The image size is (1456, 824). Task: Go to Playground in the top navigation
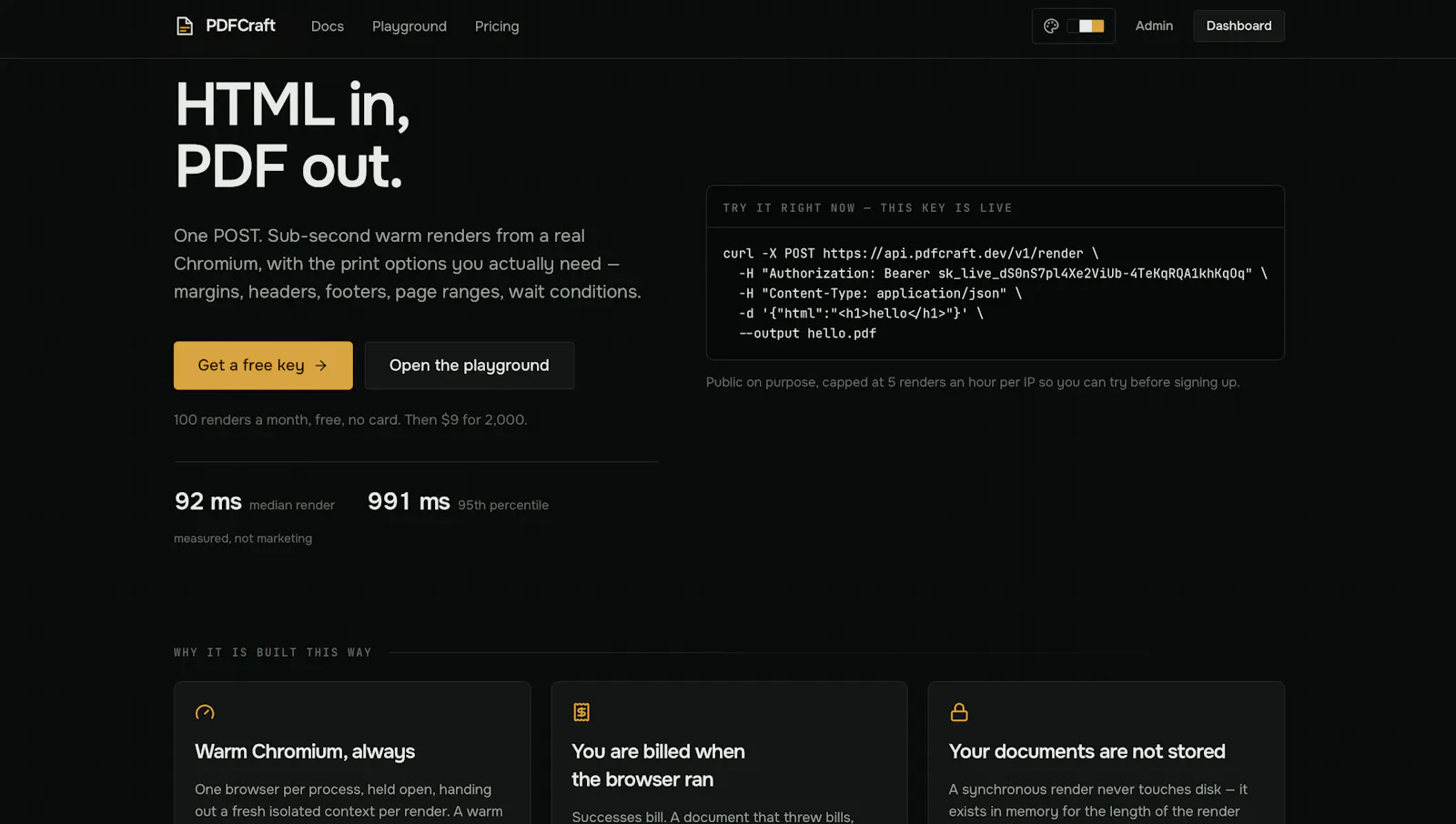[x=409, y=26]
